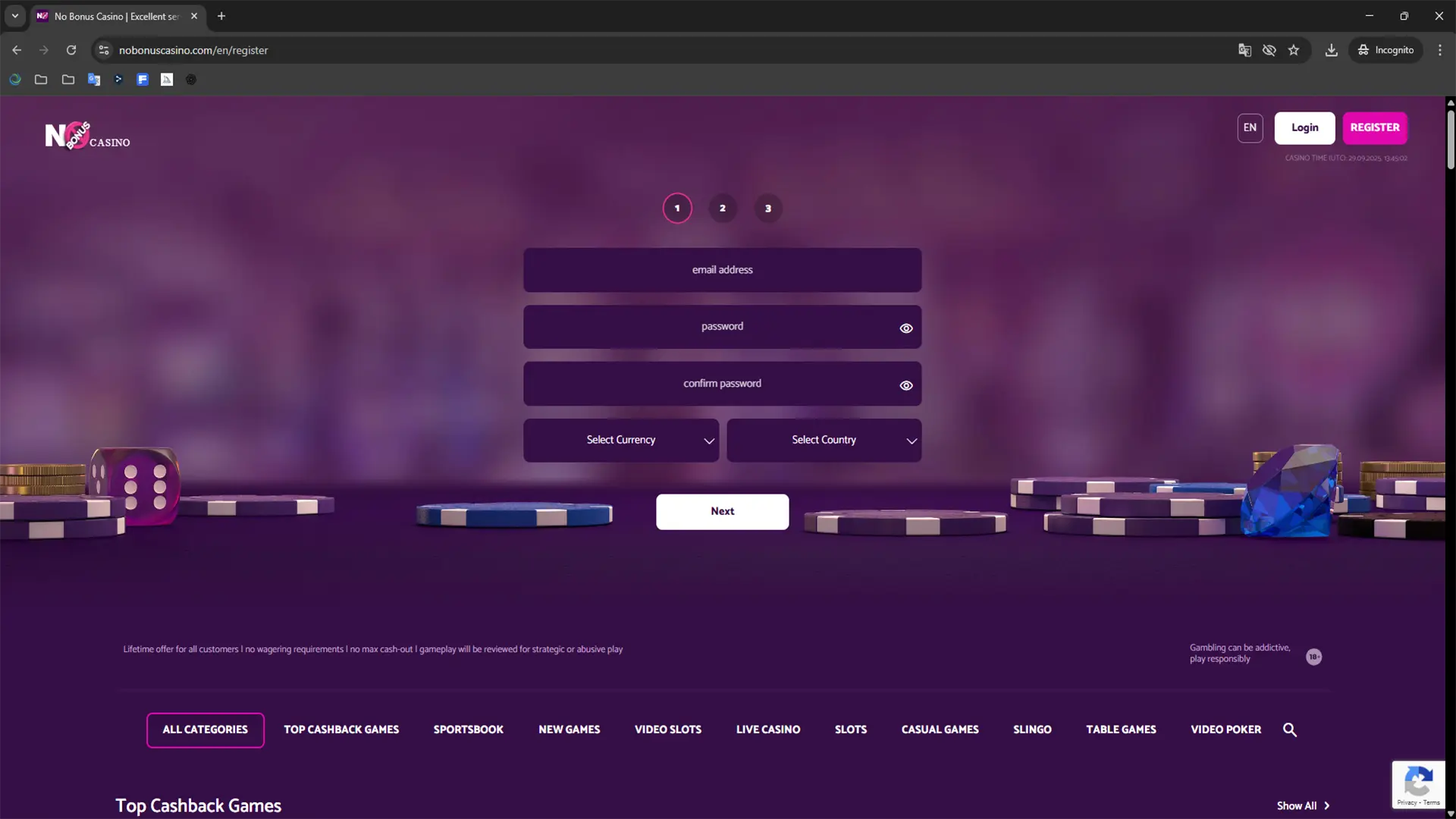
Task: Switch to Top Cashback Games tab
Action: pos(341,730)
